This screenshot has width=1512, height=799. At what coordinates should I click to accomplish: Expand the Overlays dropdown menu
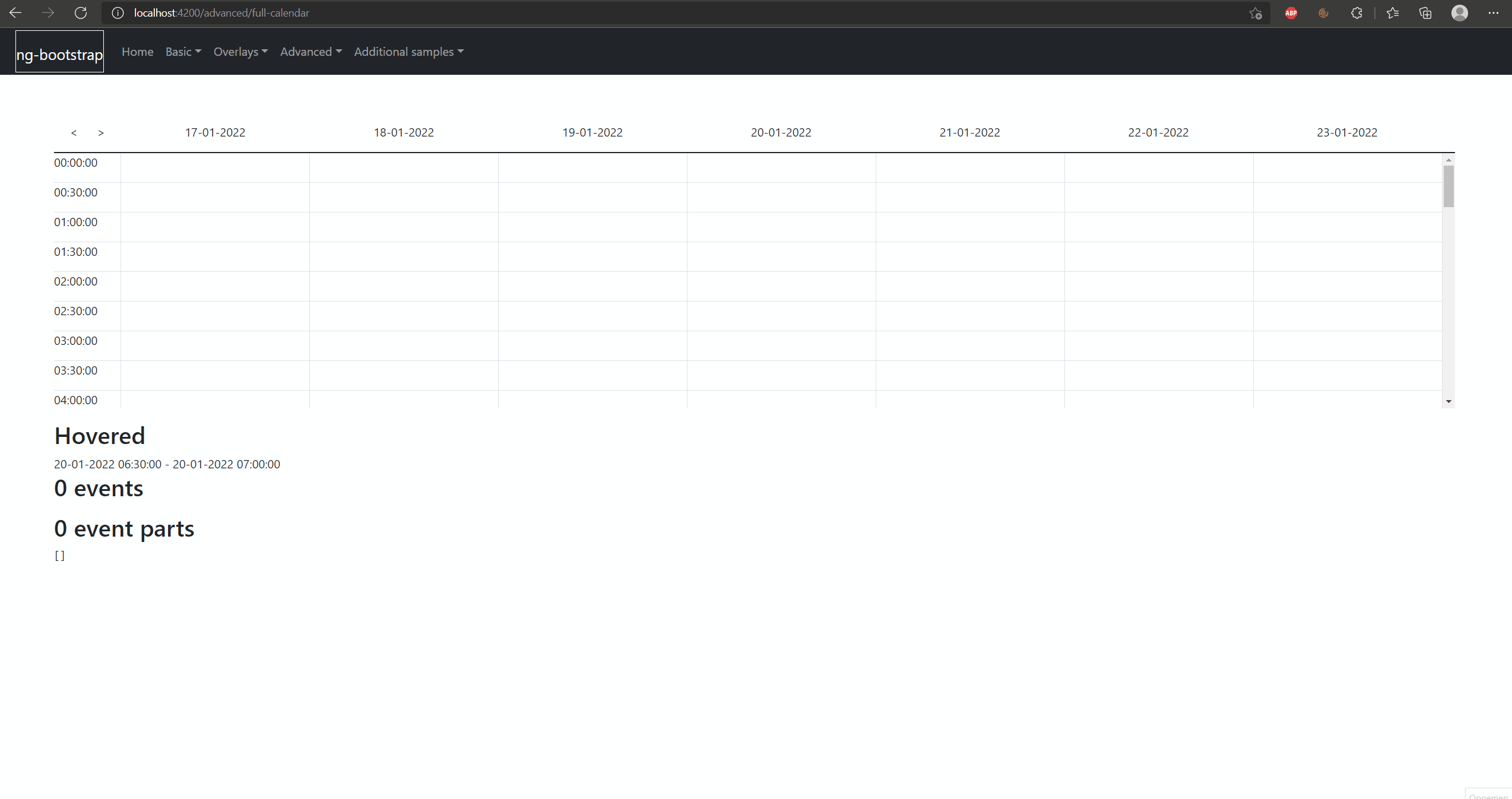coord(240,52)
